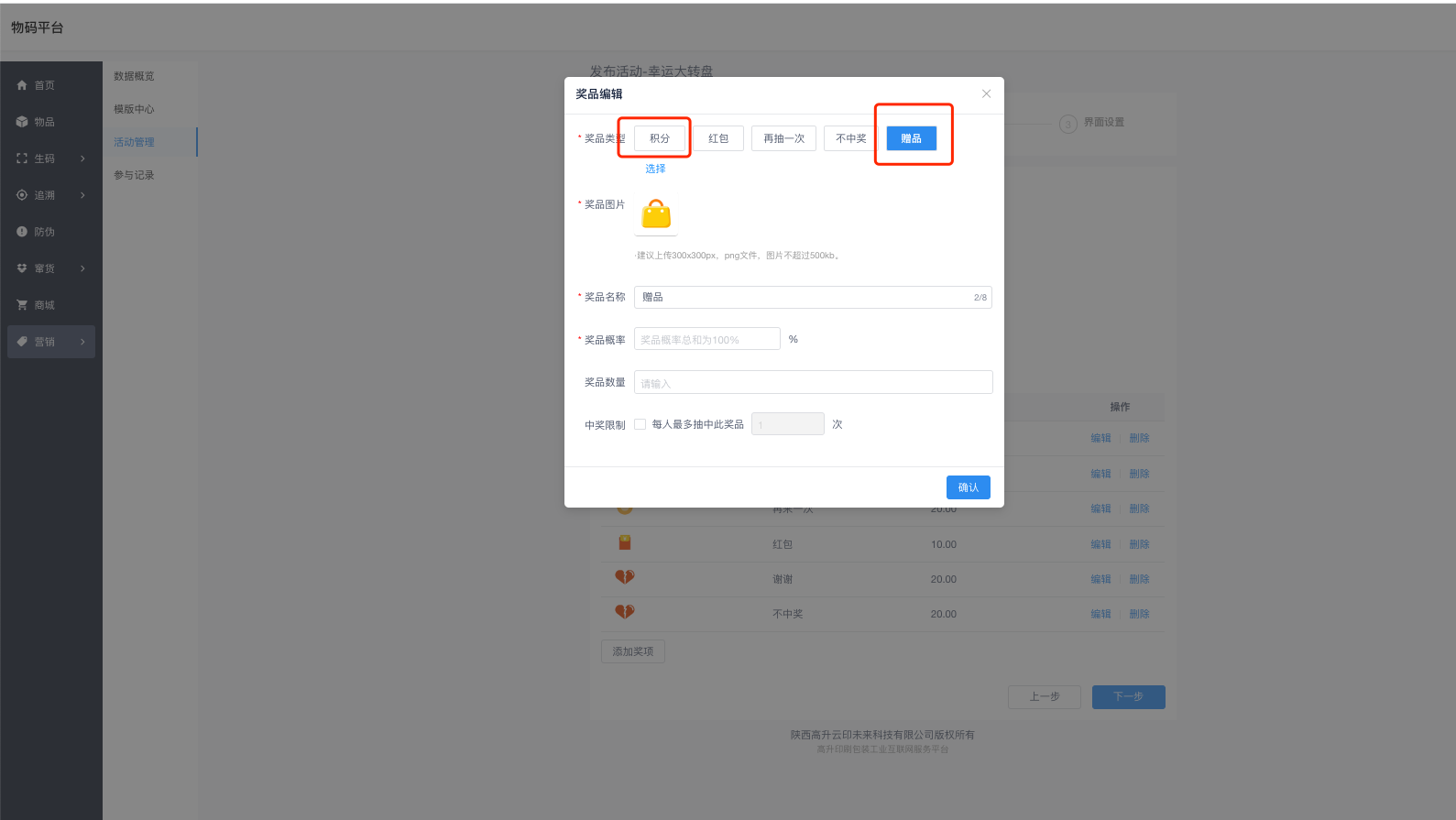This screenshot has width=1456, height=820.
Task: Click the 上一步 button
Action: pos(1045,697)
